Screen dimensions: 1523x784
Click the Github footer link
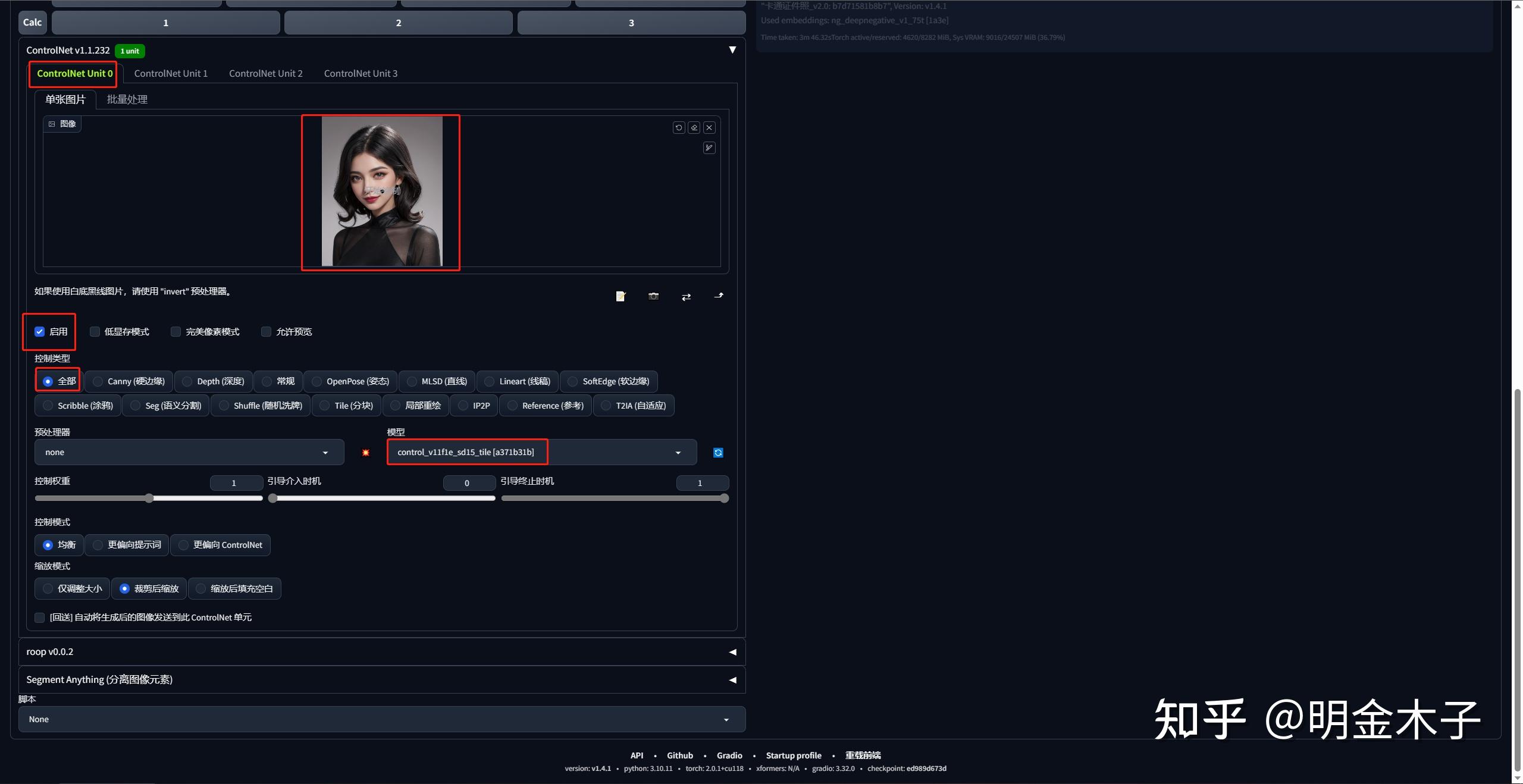[679, 755]
